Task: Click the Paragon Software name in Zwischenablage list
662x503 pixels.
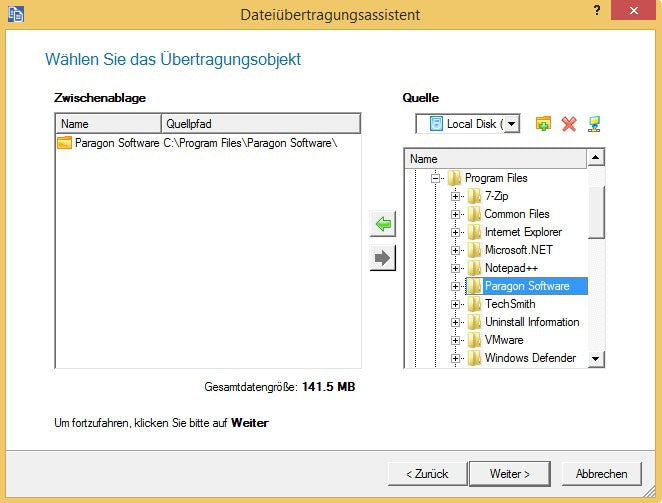Action: pyautogui.click(x=117, y=143)
